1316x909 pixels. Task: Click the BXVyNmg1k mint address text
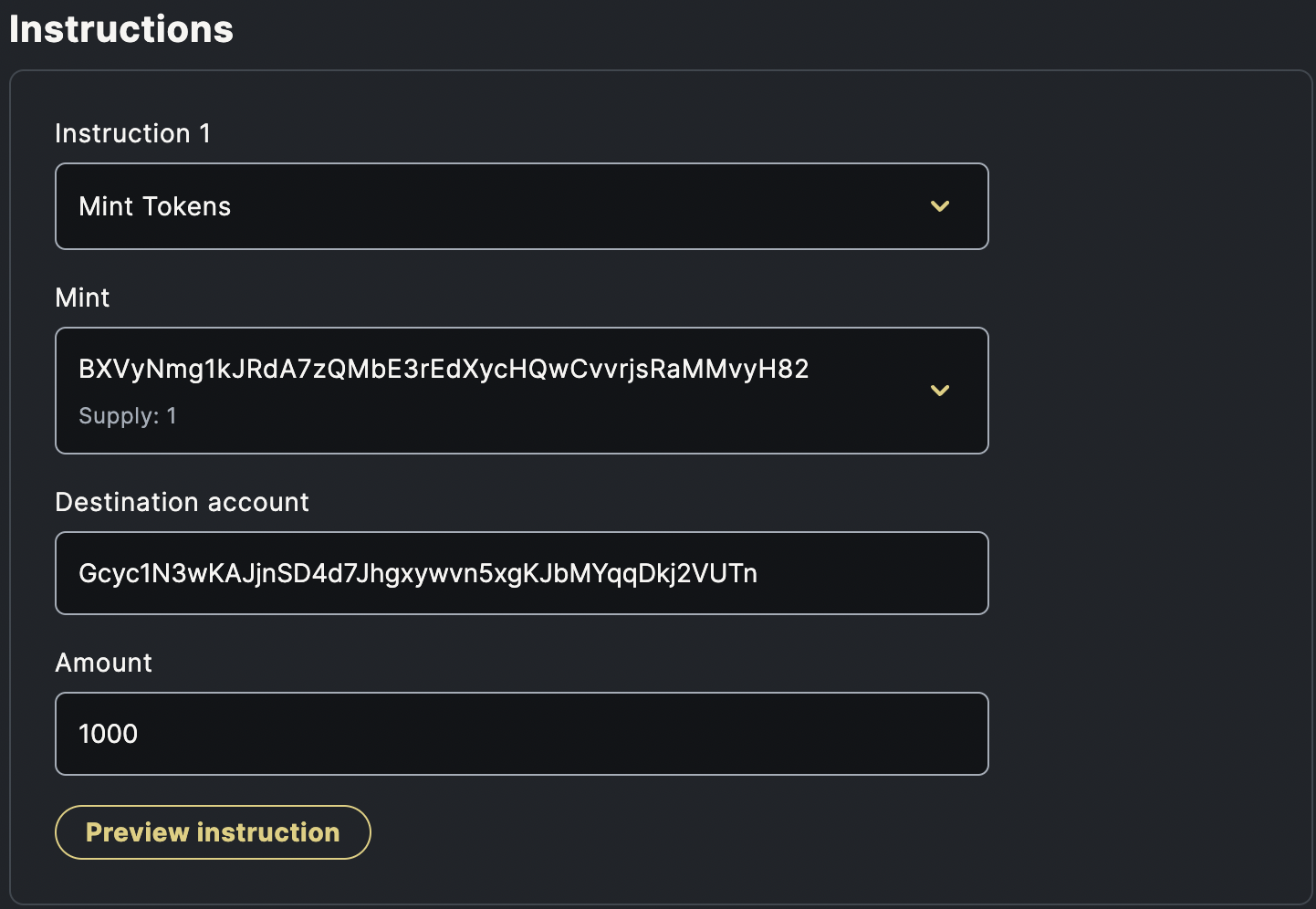coord(444,369)
